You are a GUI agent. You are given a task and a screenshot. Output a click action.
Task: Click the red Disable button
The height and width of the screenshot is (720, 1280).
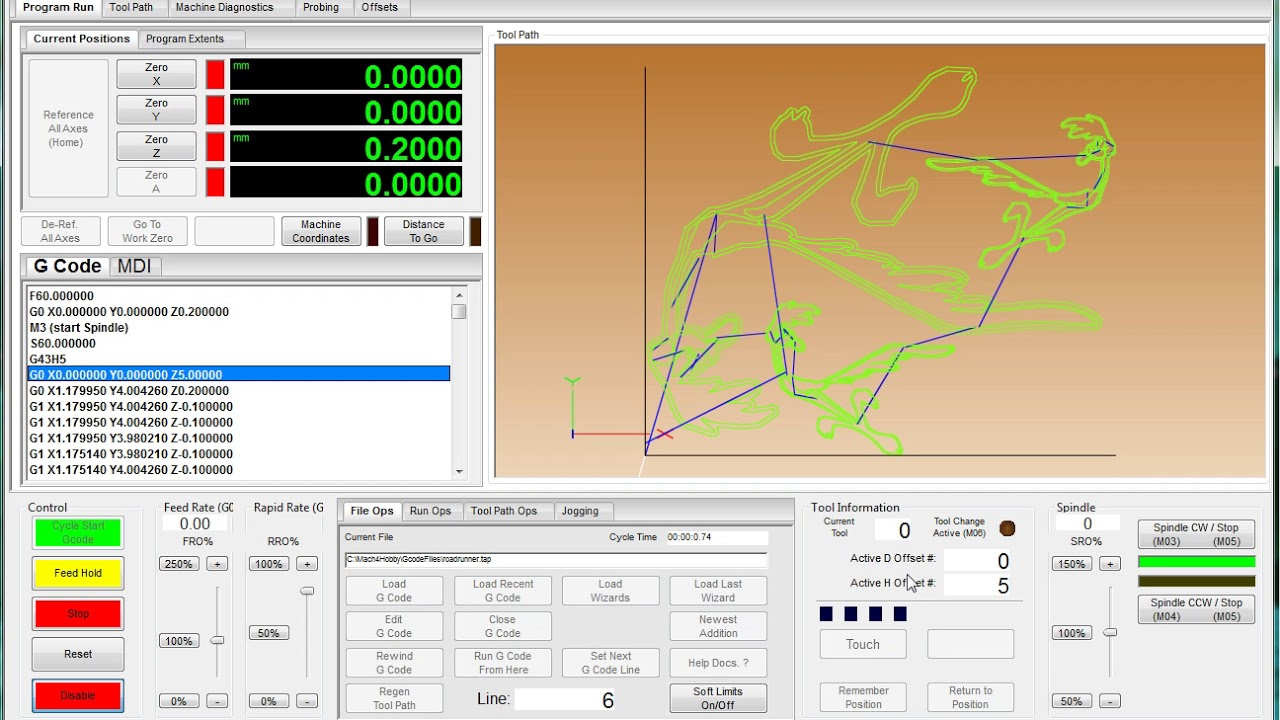[x=78, y=695]
